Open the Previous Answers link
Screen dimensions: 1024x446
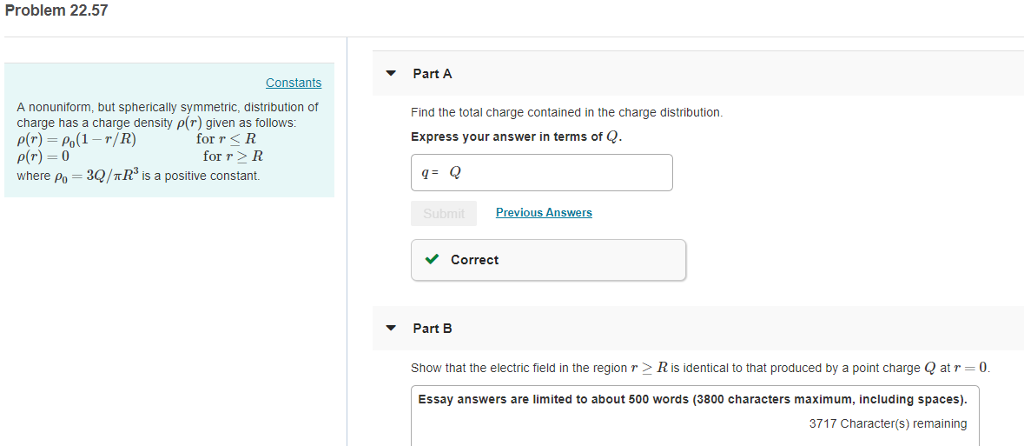(x=543, y=213)
